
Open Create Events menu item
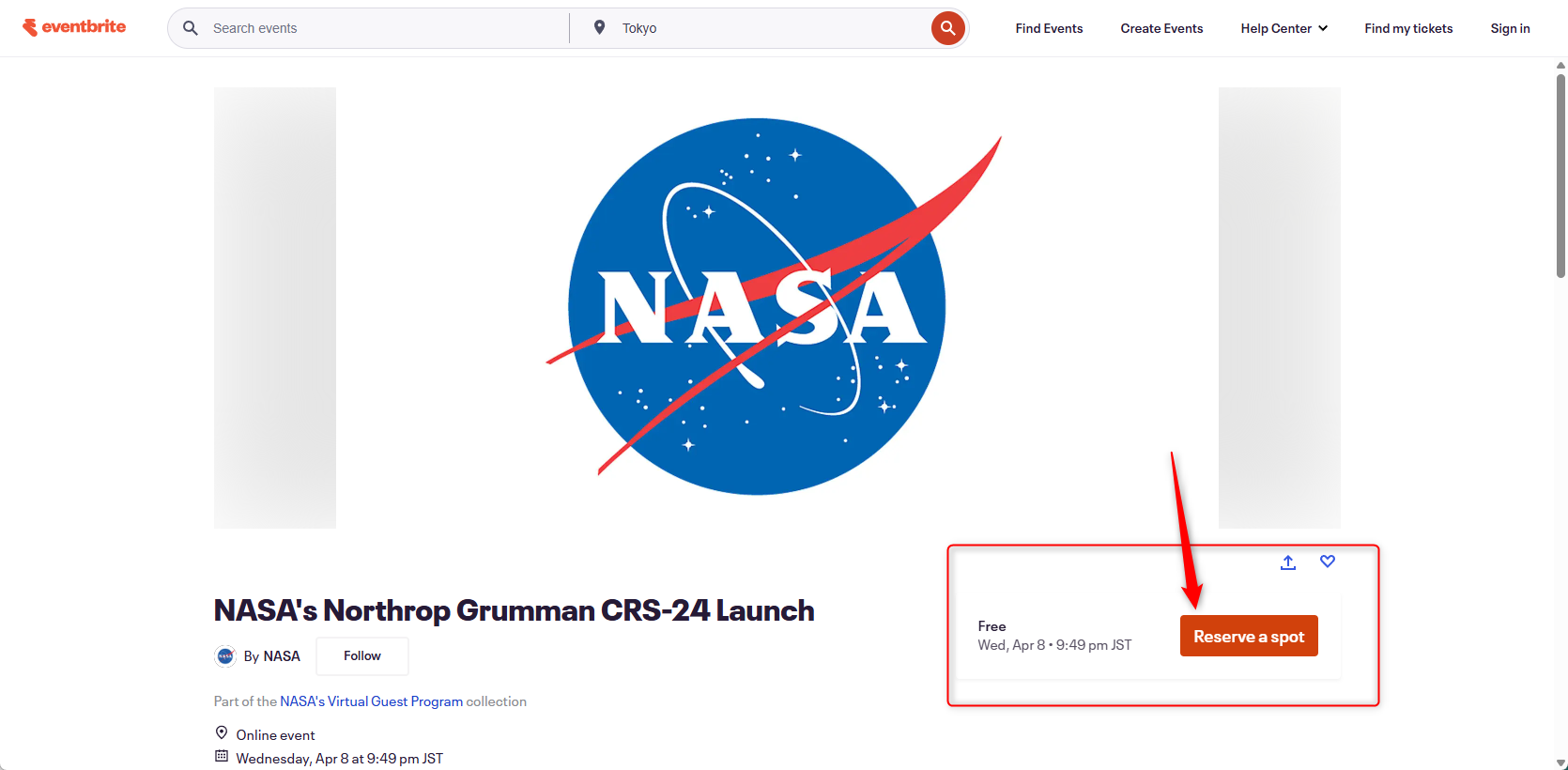(x=1161, y=28)
